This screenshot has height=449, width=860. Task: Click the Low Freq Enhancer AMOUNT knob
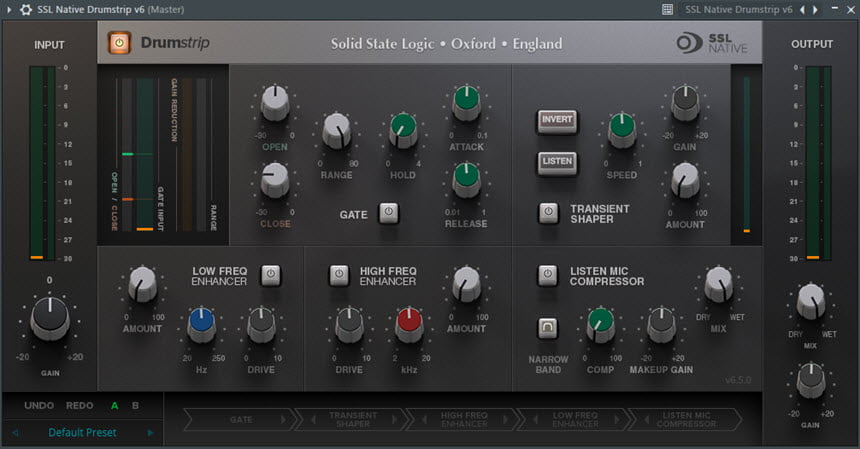tap(143, 284)
